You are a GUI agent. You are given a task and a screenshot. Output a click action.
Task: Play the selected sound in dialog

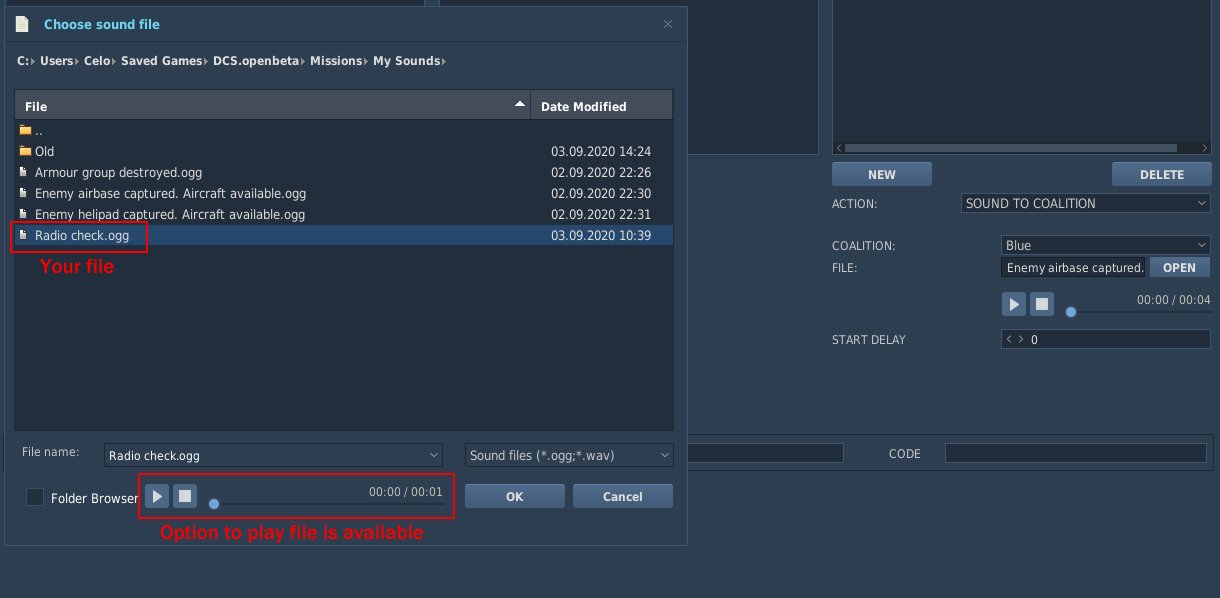(157, 496)
